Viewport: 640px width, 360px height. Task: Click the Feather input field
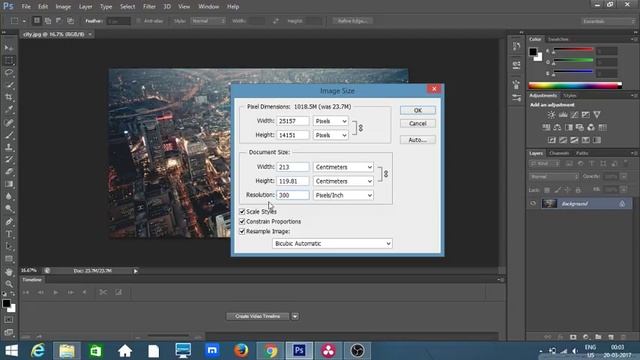[x=119, y=21]
